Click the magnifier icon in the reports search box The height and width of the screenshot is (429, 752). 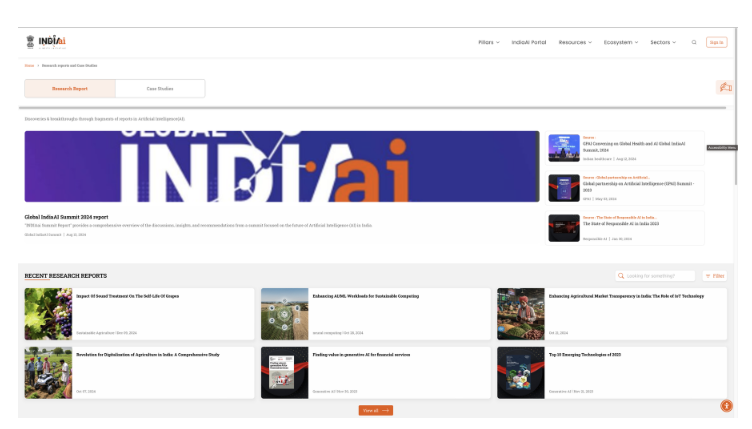(621, 276)
